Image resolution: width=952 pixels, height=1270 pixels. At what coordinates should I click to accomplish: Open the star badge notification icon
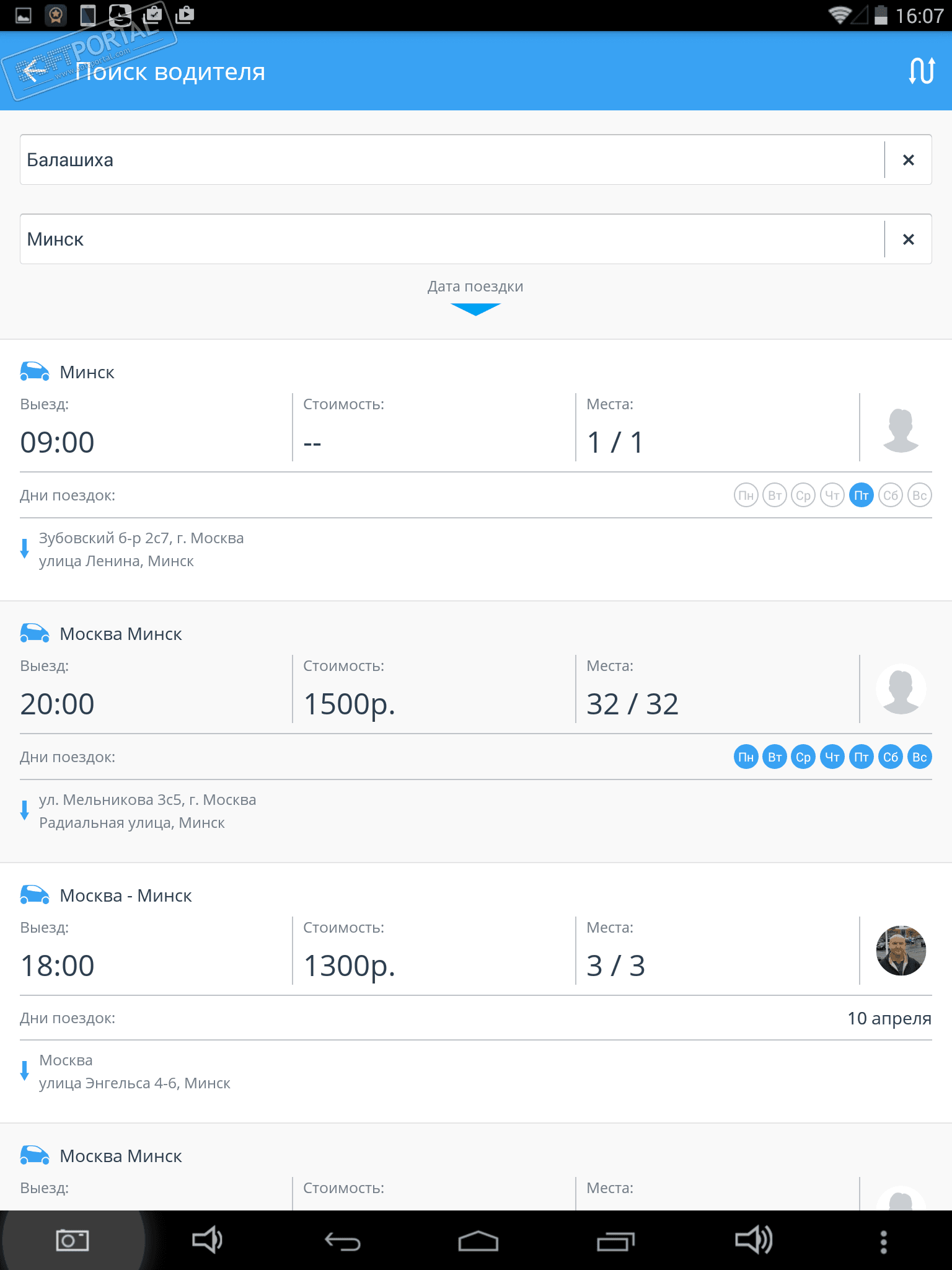tap(56, 15)
